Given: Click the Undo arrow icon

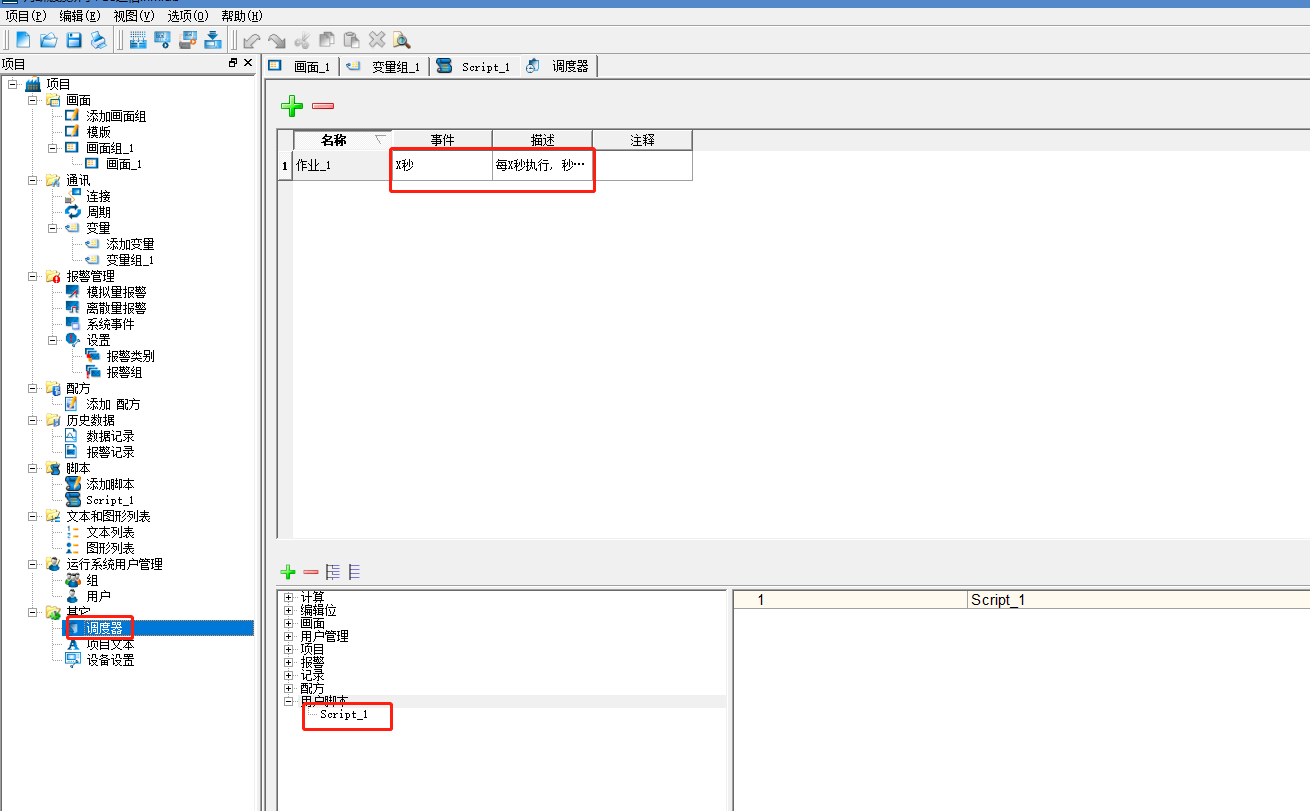Looking at the screenshot, I should (252, 40).
